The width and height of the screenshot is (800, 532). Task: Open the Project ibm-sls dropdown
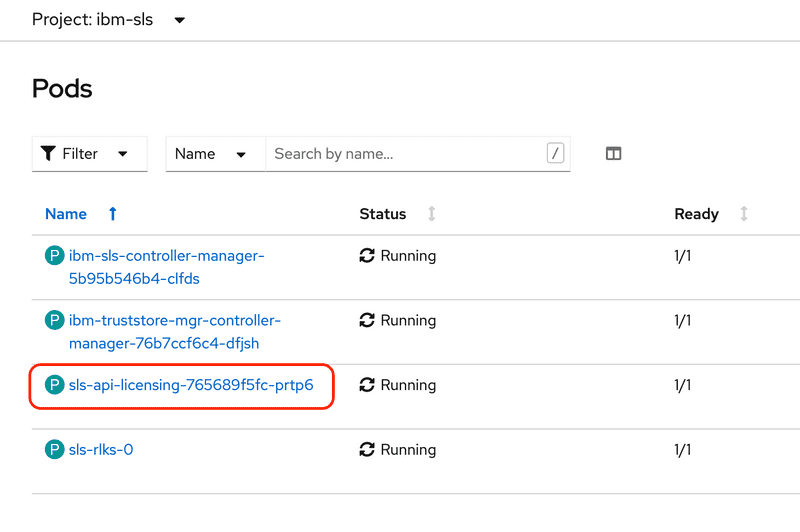point(108,20)
